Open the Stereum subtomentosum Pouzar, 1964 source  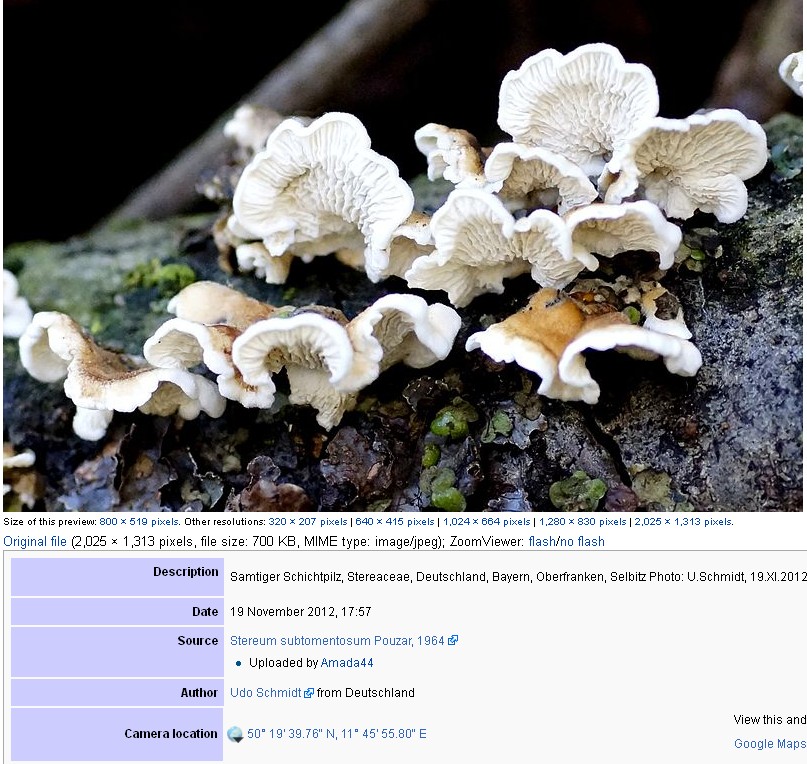338,641
